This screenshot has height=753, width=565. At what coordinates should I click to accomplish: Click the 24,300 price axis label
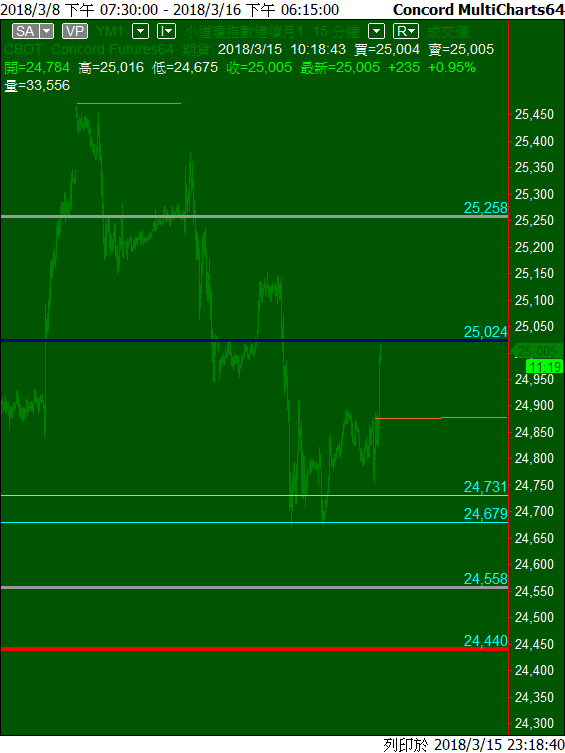point(534,723)
